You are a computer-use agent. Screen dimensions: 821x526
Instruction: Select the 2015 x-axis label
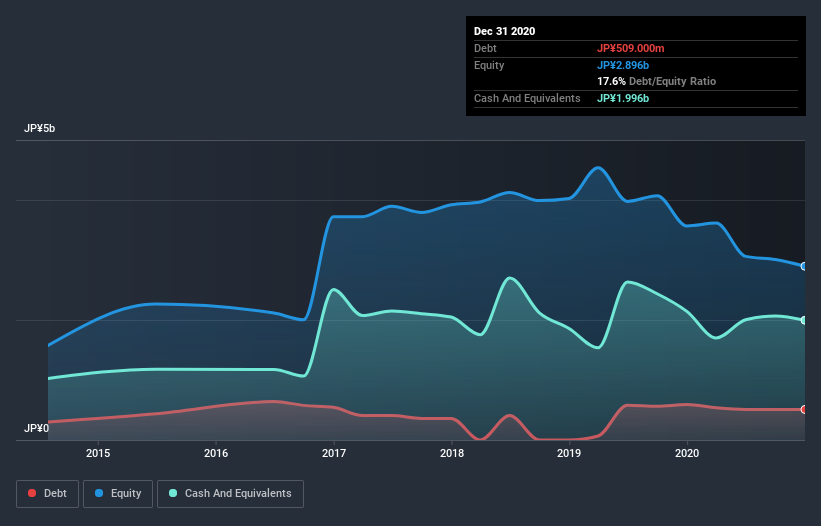tap(98, 453)
